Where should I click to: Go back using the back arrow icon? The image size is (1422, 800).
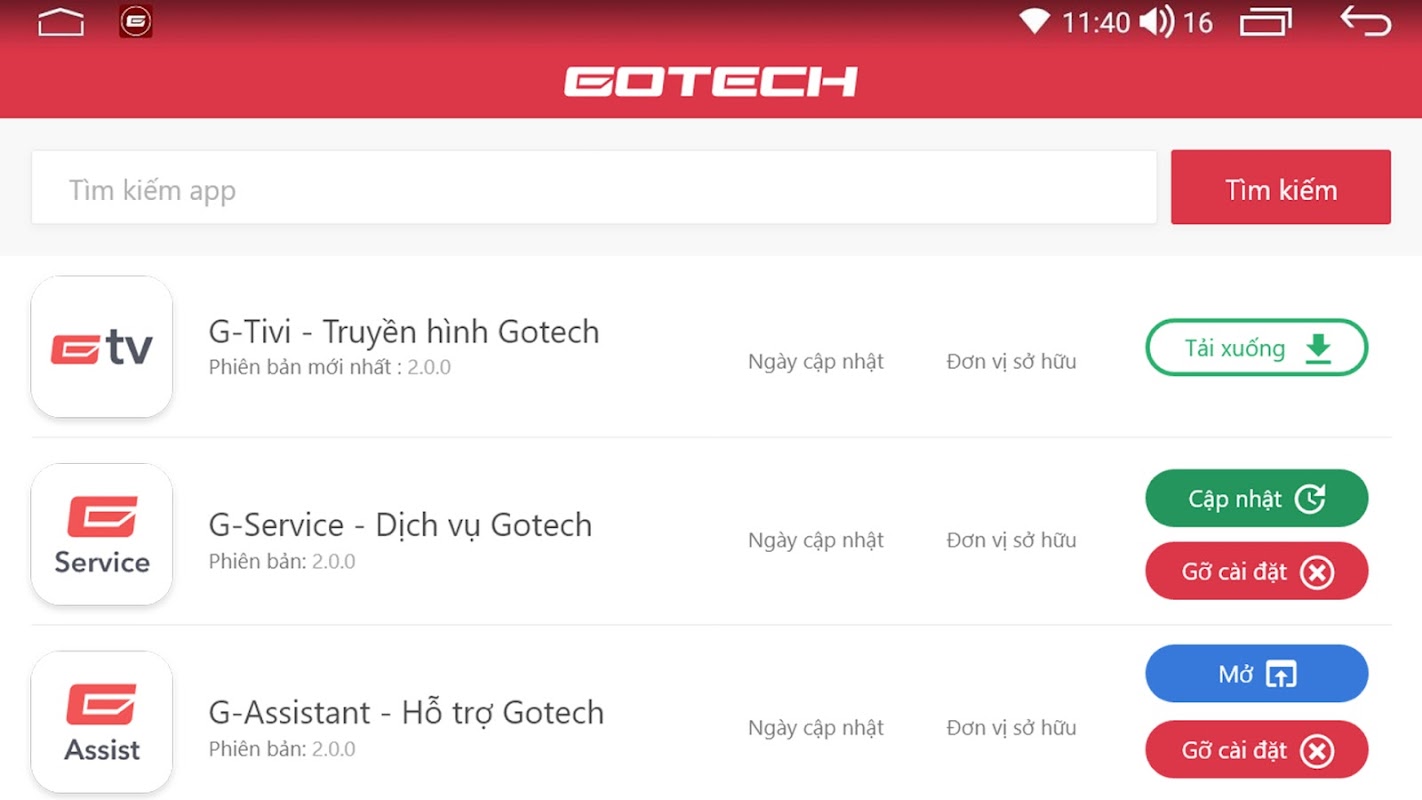tap(1366, 21)
